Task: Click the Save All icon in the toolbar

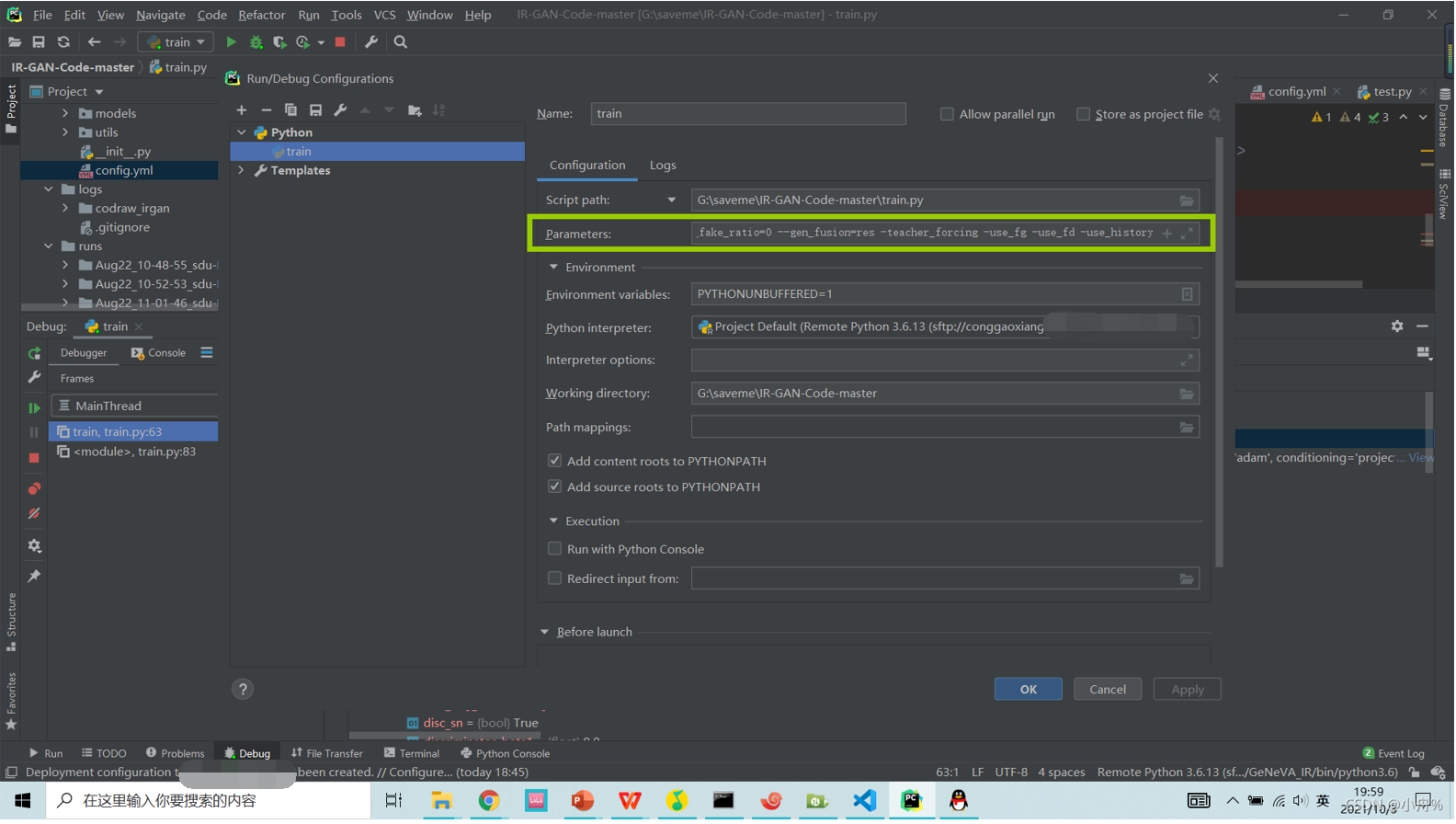Action: (39, 42)
